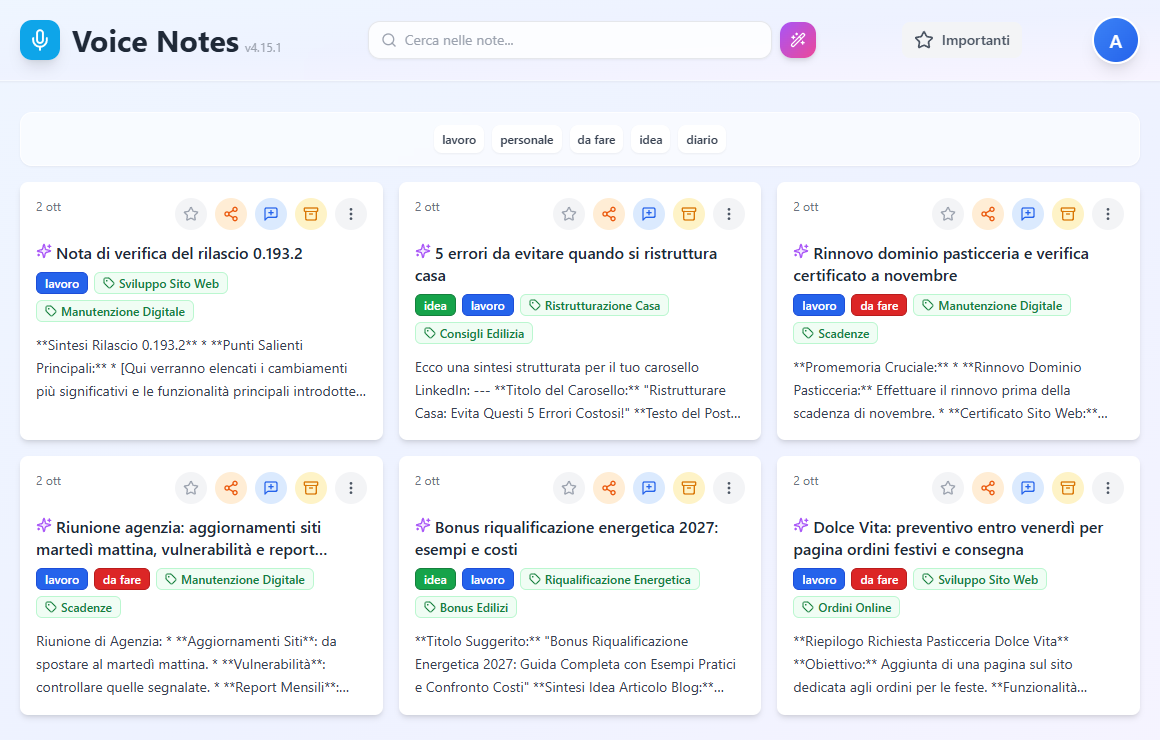Share the 'Dolce Vita: preventivo' note
This screenshot has width=1160, height=740.
(988, 488)
